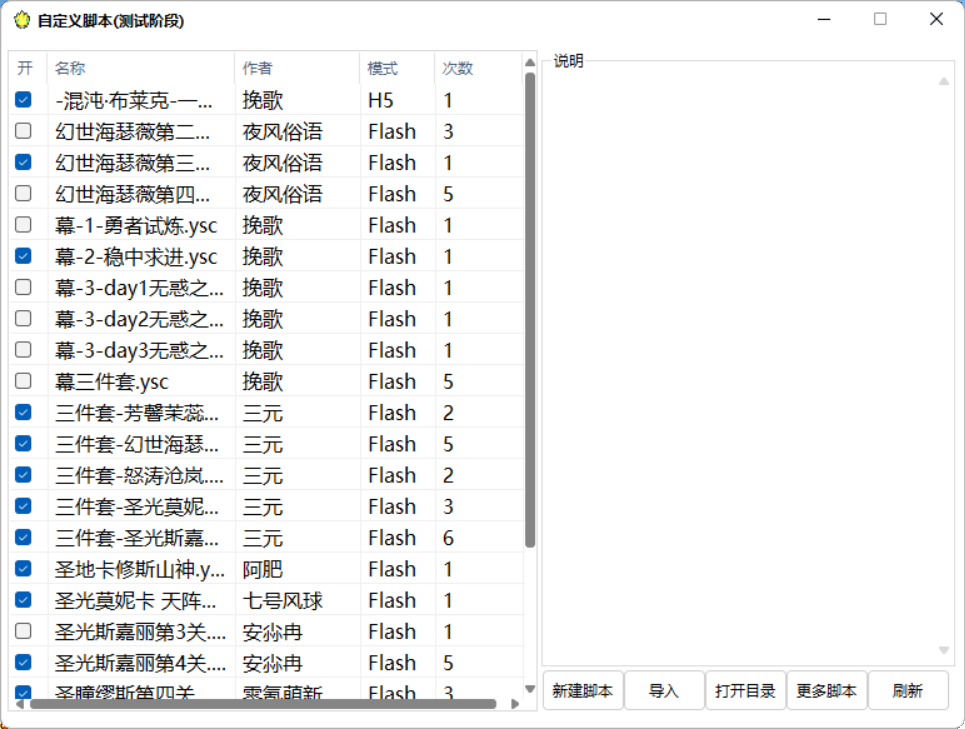The height and width of the screenshot is (729, 965).
Task: Select the 圣光斯嘉丽第4关 script name
Action: (x=140, y=663)
